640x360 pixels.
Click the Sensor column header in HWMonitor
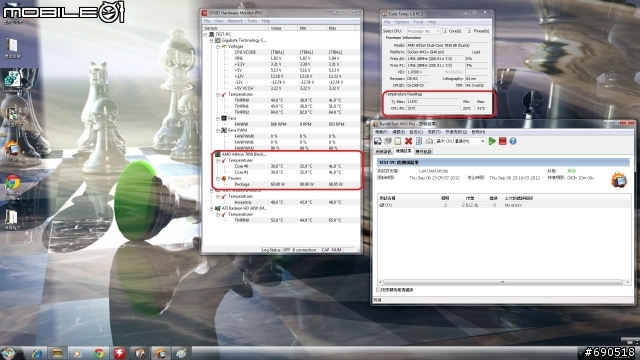pyautogui.click(x=236, y=28)
